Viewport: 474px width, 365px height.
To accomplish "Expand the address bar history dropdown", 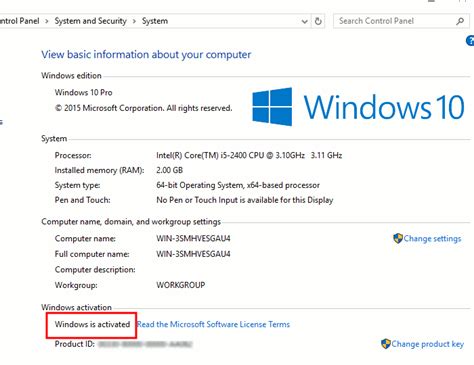I will [x=304, y=22].
